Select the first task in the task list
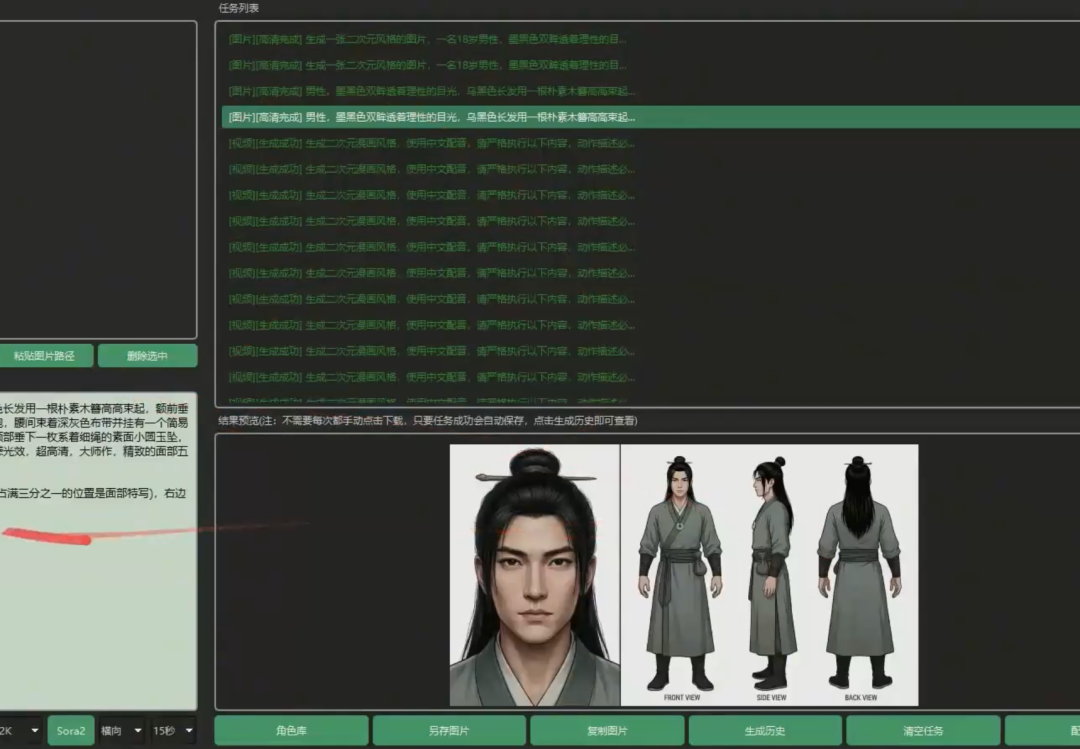Image resolution: width=1080 pixels, height=749 pixels. click(x=428, y=39)
